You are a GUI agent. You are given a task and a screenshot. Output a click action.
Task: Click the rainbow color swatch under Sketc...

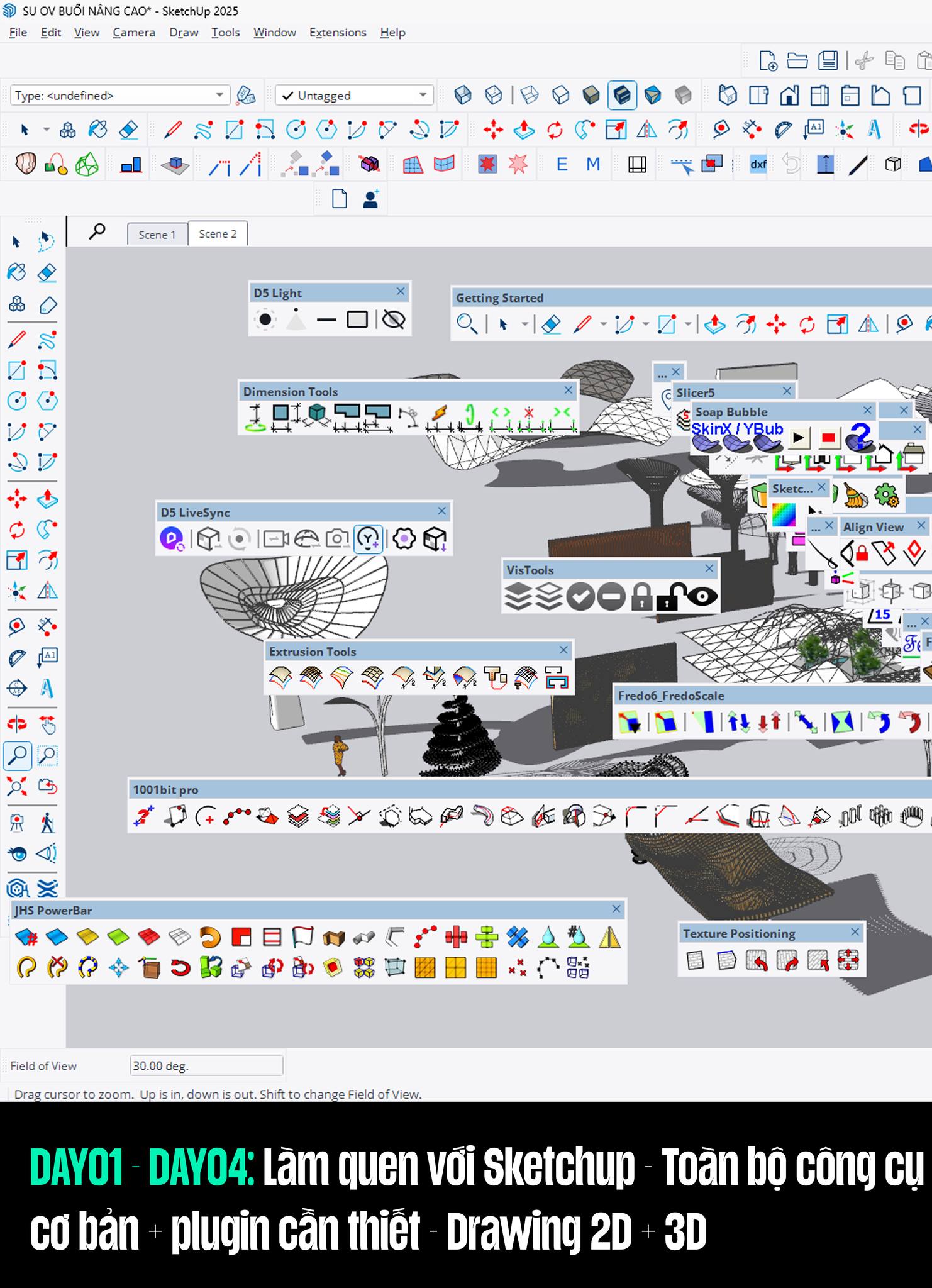784,515
